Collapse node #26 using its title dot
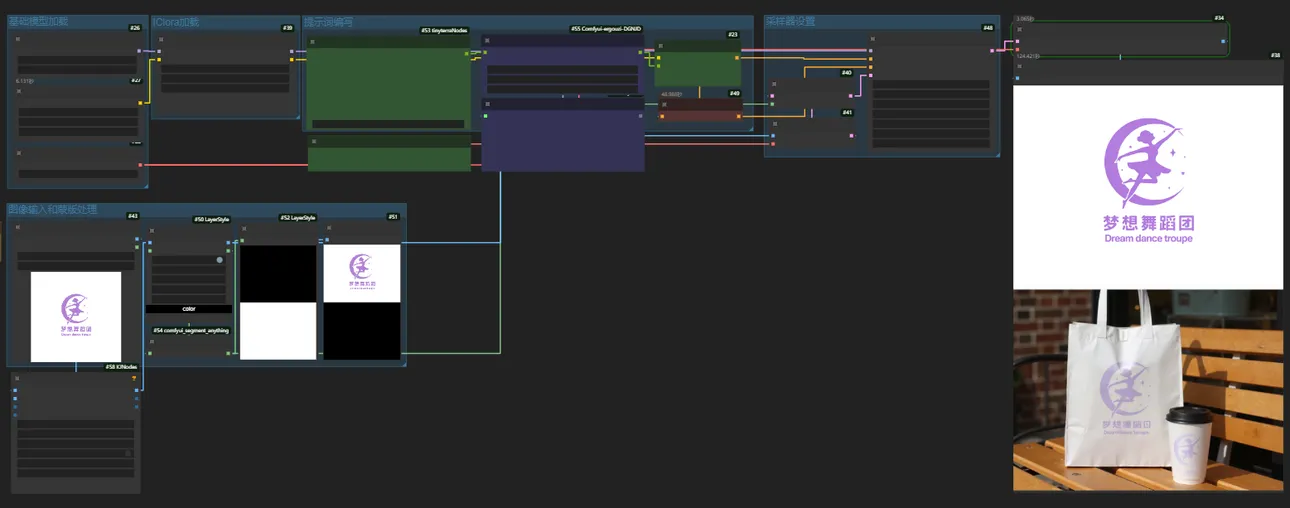The width and height of the screenshot is (1290, 508). click(18, 39)
